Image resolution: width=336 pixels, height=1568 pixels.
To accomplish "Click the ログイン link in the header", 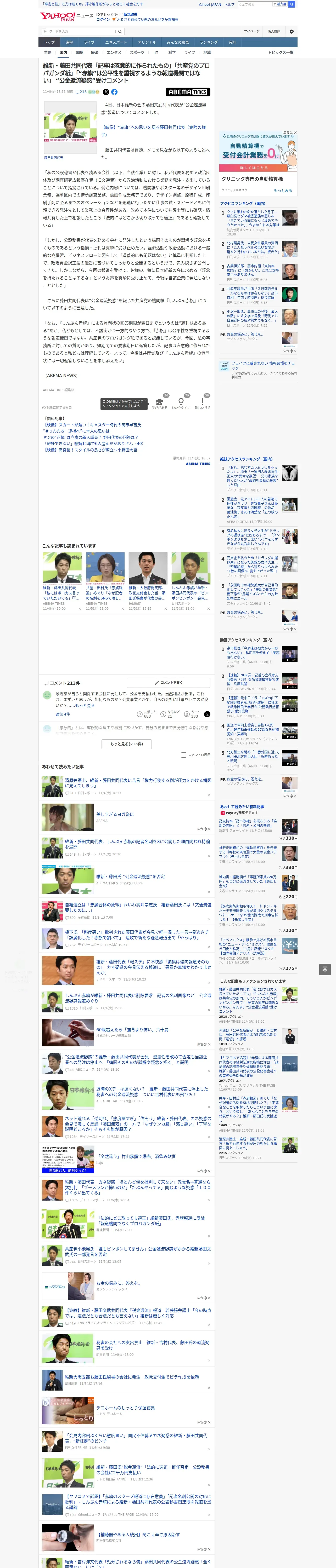I will tap(103, 20).
